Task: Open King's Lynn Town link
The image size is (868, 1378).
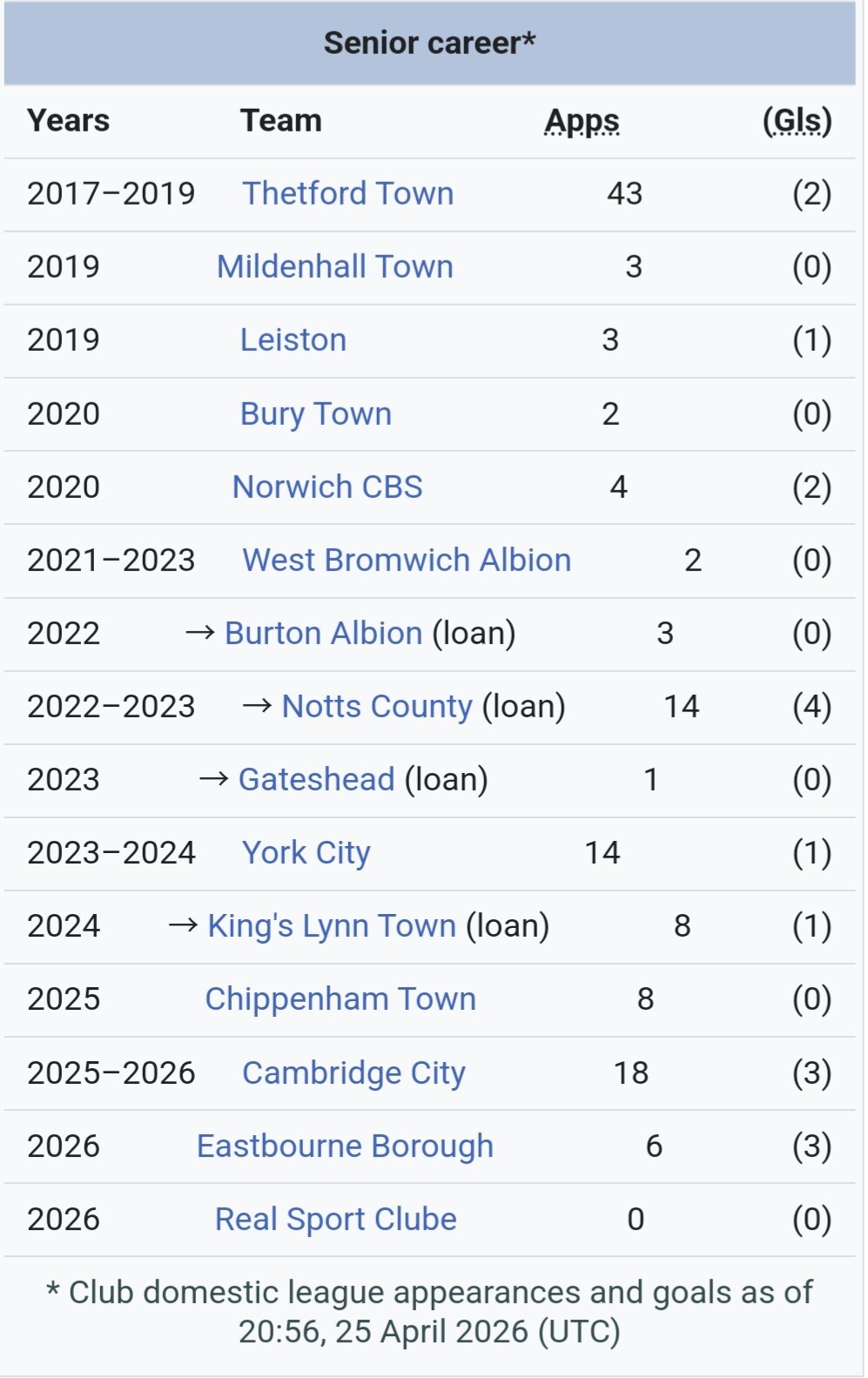Action: [x=332, y=926]
